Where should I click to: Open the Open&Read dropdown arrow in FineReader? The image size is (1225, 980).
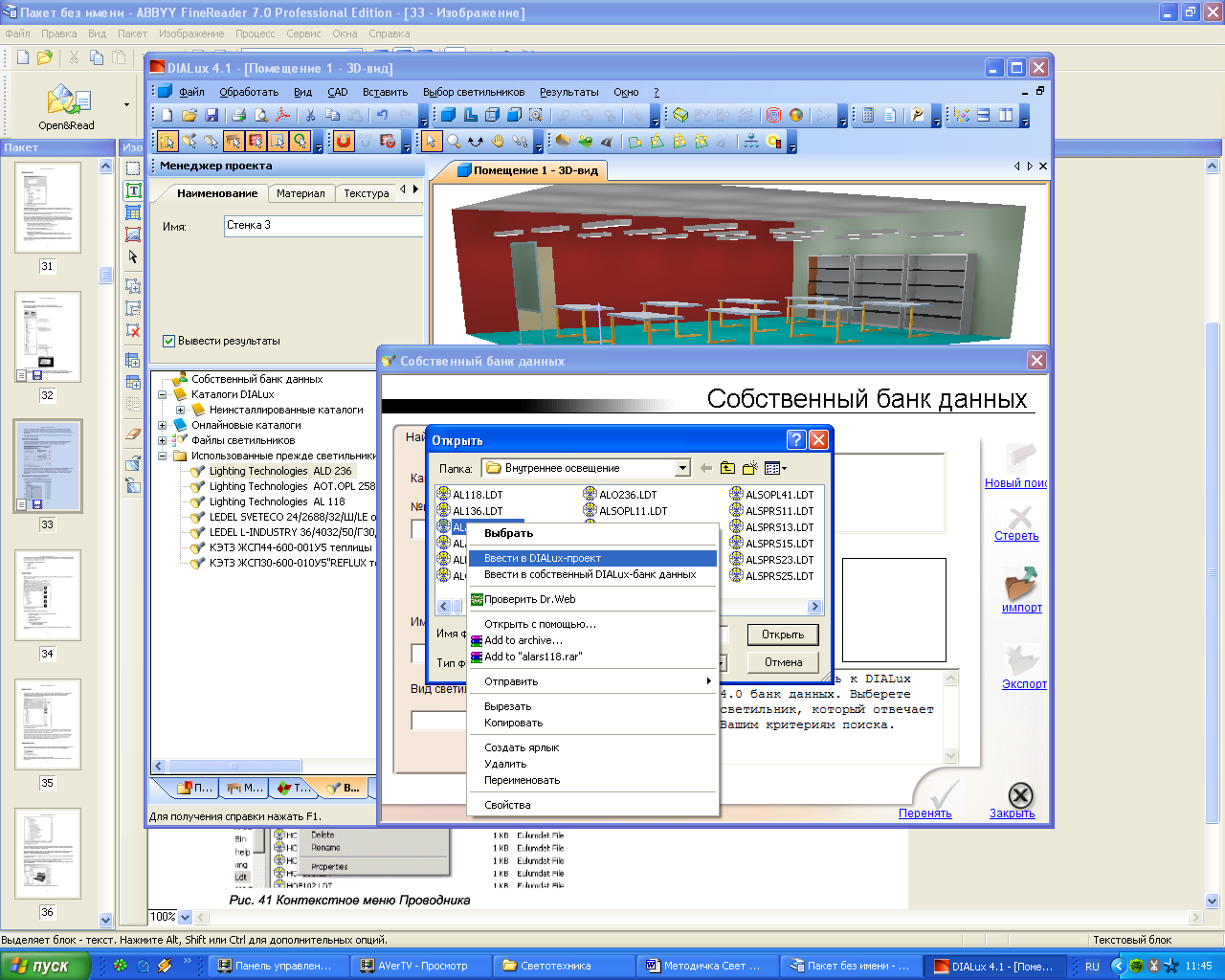(126, 104)
